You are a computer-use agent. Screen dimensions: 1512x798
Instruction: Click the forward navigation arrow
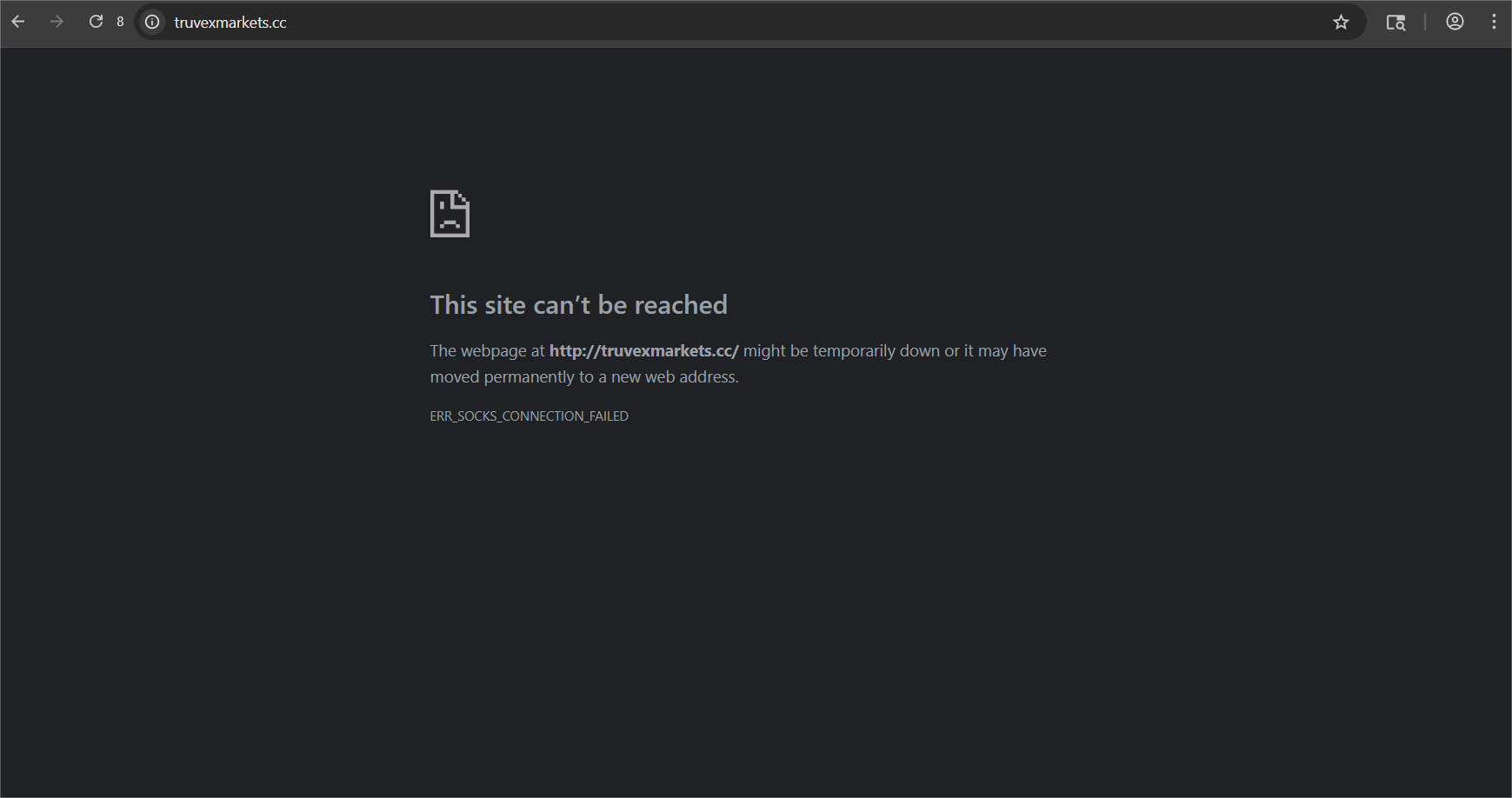click(57, 22)
